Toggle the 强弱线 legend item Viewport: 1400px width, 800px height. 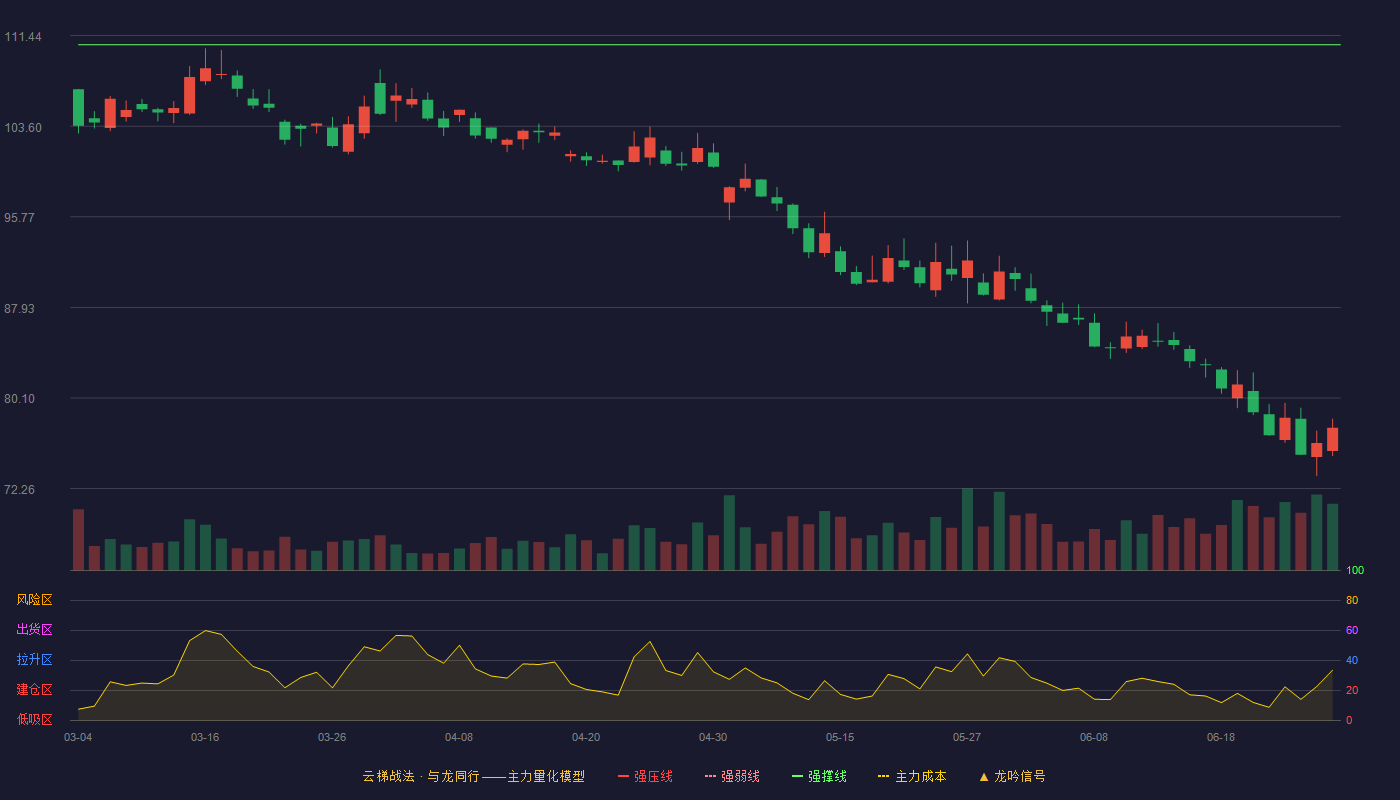[732, 776]
